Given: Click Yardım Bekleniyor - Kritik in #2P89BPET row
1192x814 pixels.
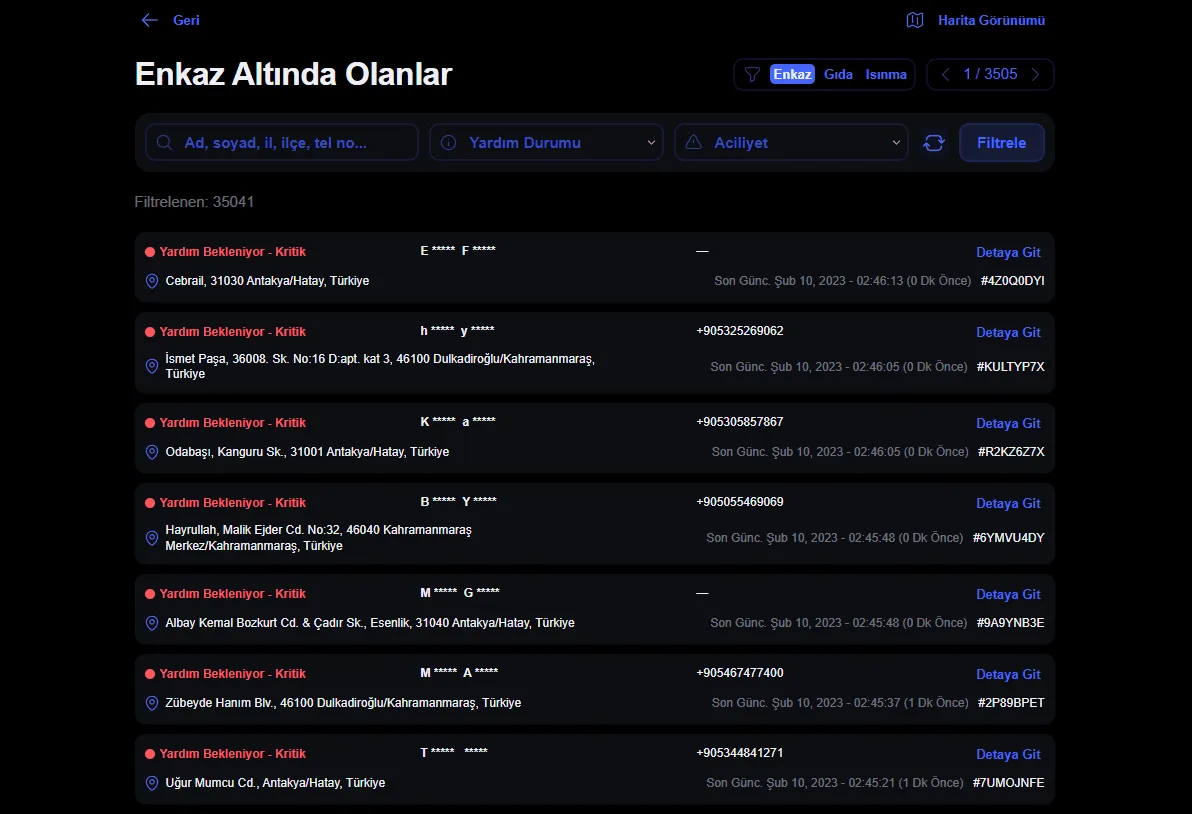Looking at the screenshot, I should [x=233, y=674].
